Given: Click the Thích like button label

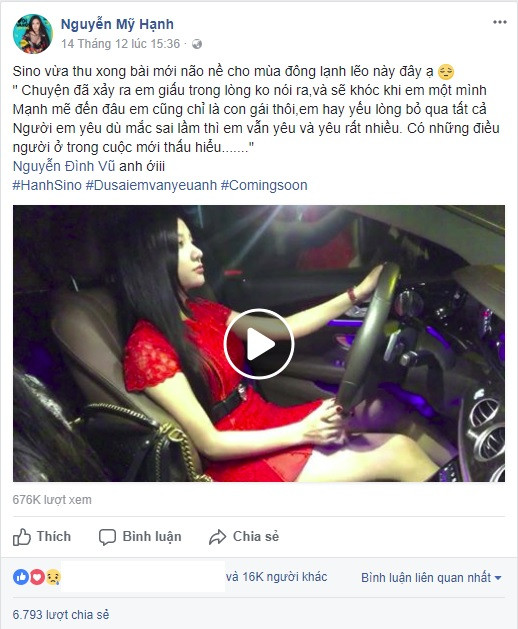Looking at the screenshot, I should coord(54,536).
